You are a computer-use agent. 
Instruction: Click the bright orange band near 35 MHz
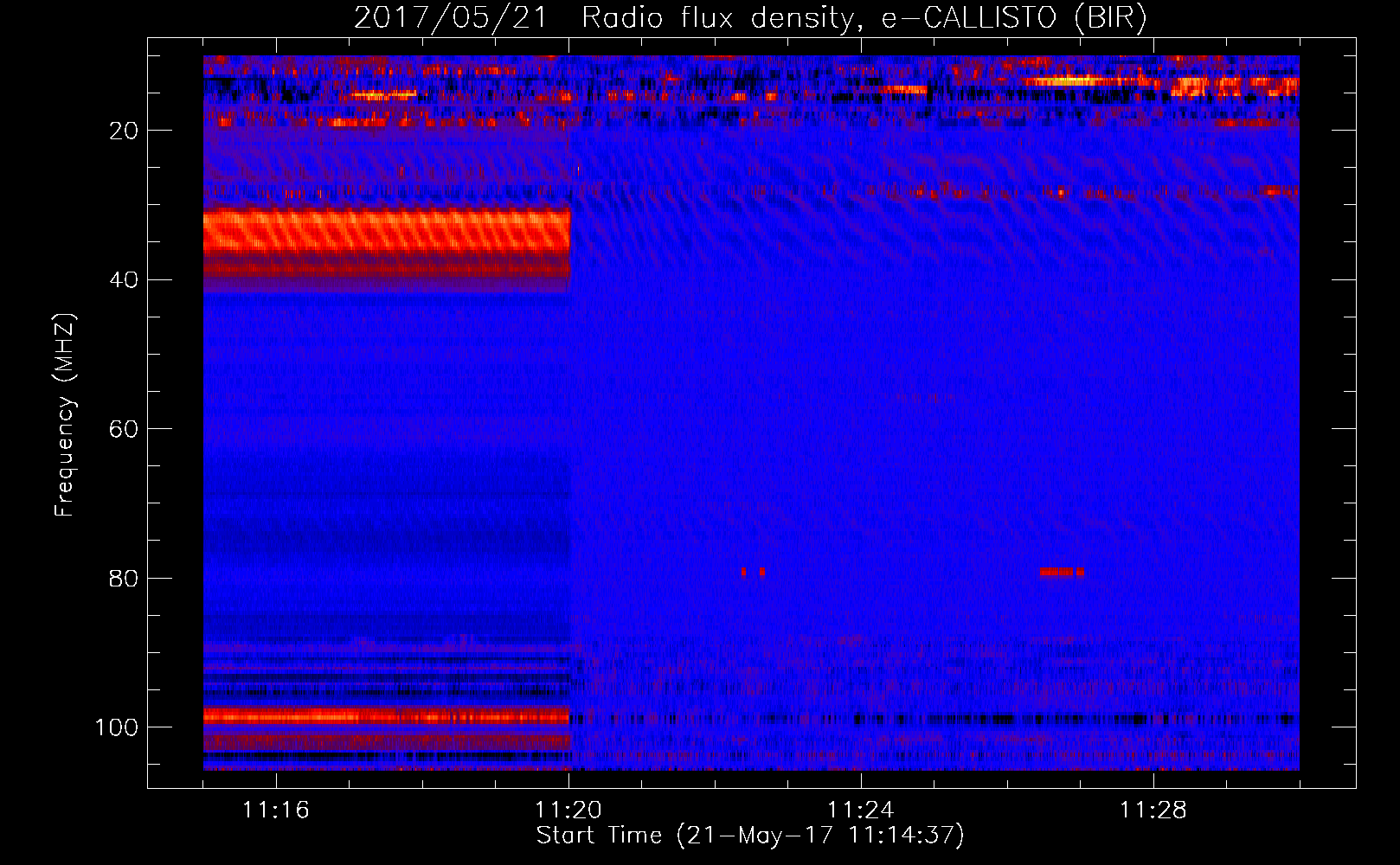coord(387,232)
